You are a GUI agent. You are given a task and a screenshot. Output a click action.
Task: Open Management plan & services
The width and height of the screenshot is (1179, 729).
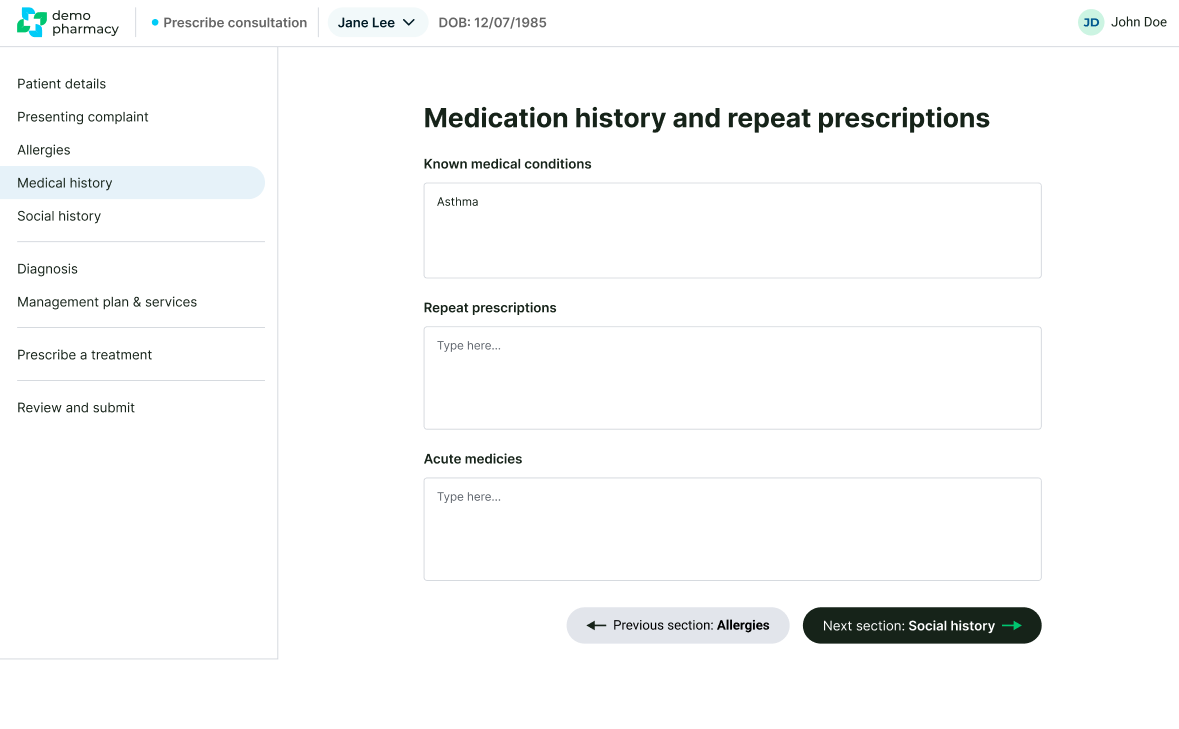click(x=107, y=302)
